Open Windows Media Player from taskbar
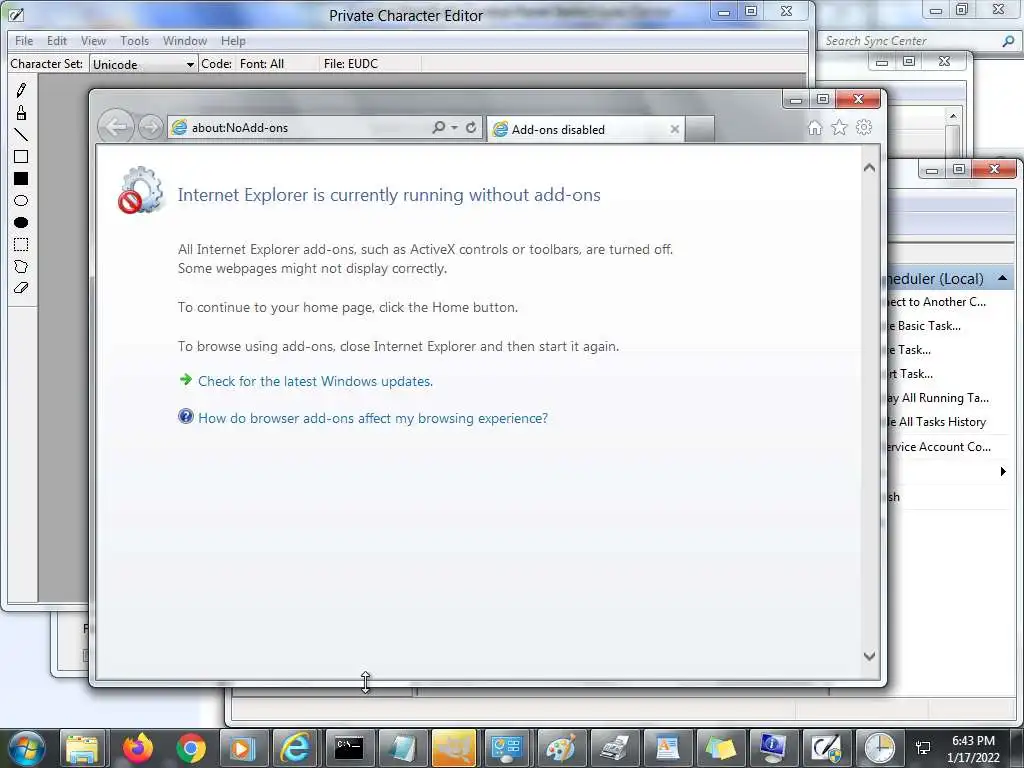The height and width of the screenshot is (768, 1024). pyautogui.click(x=242, y=748)
